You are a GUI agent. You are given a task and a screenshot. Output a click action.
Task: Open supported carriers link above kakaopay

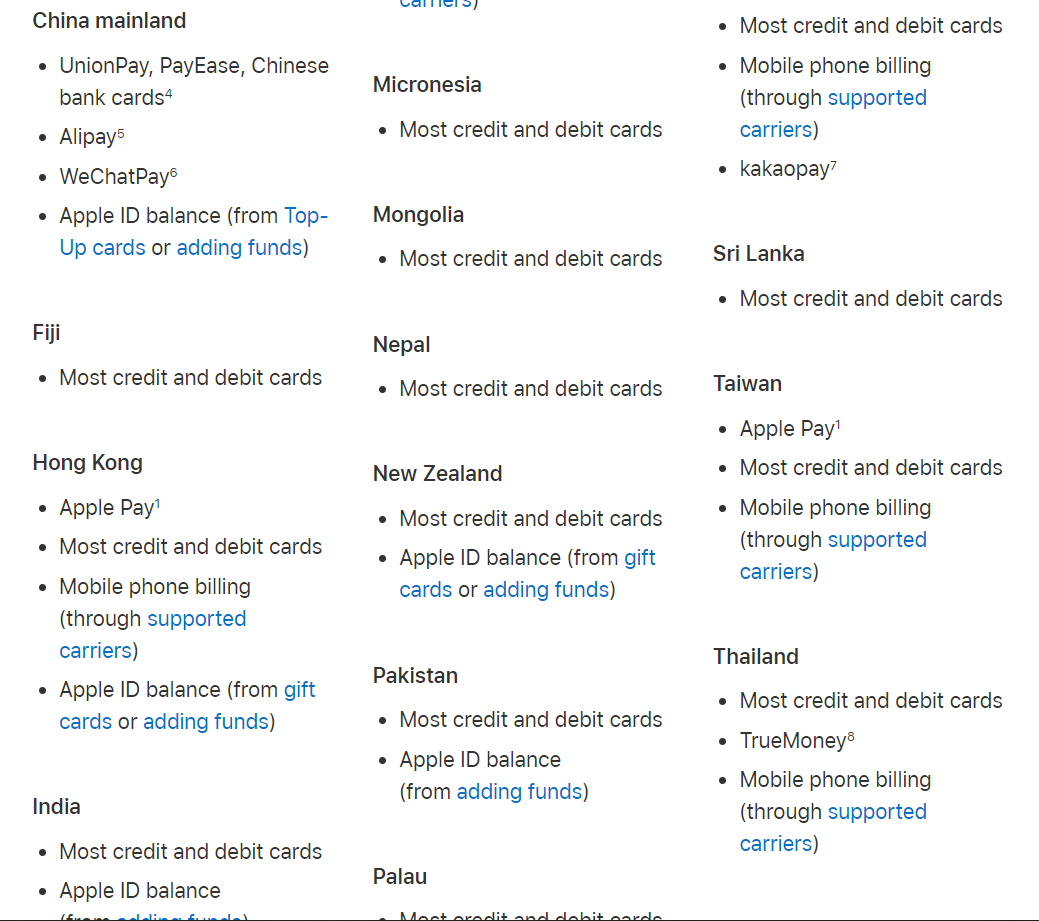[877, 98]
